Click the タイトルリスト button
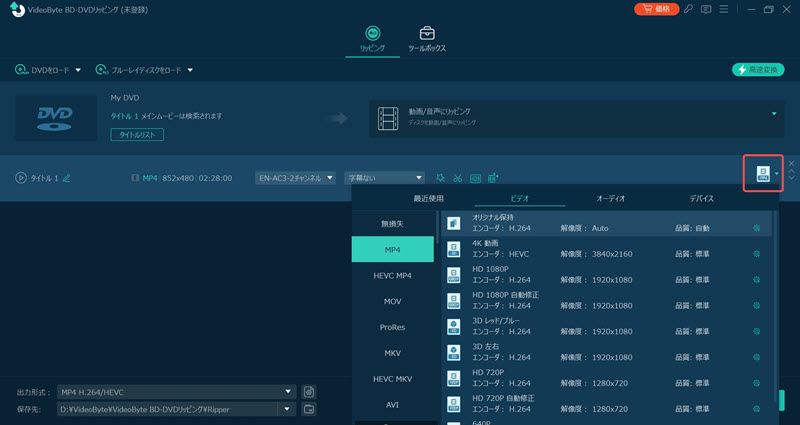The image size is (800, 425). (x=137, y=134)
